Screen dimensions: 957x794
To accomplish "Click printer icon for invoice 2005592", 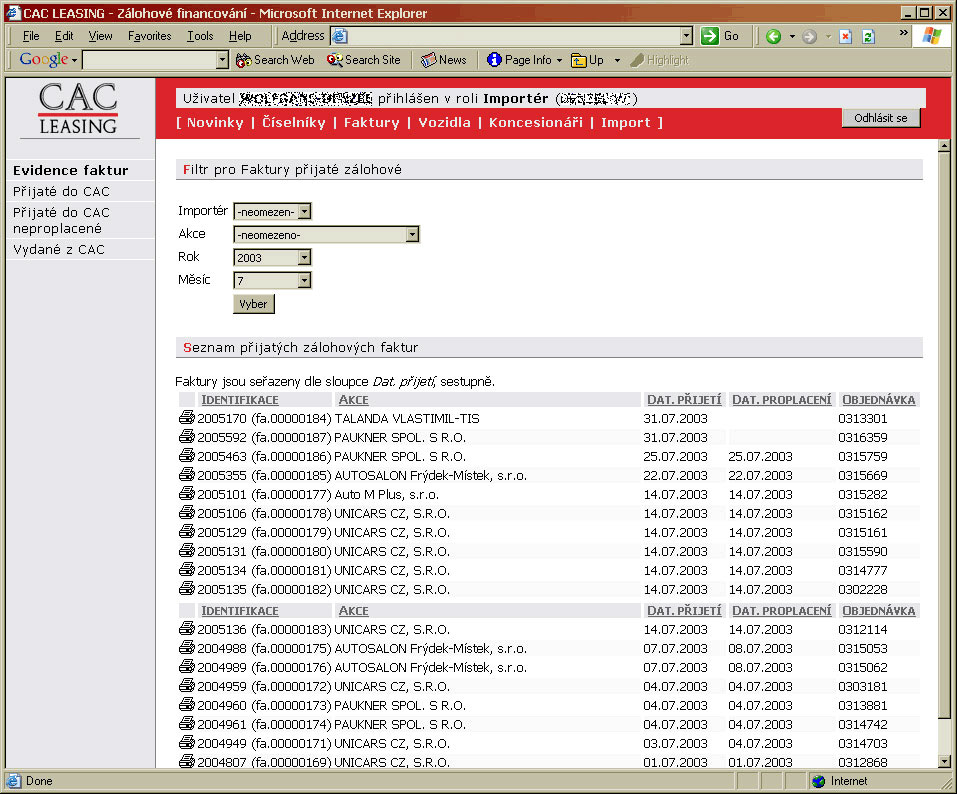I will pos(187,436).
